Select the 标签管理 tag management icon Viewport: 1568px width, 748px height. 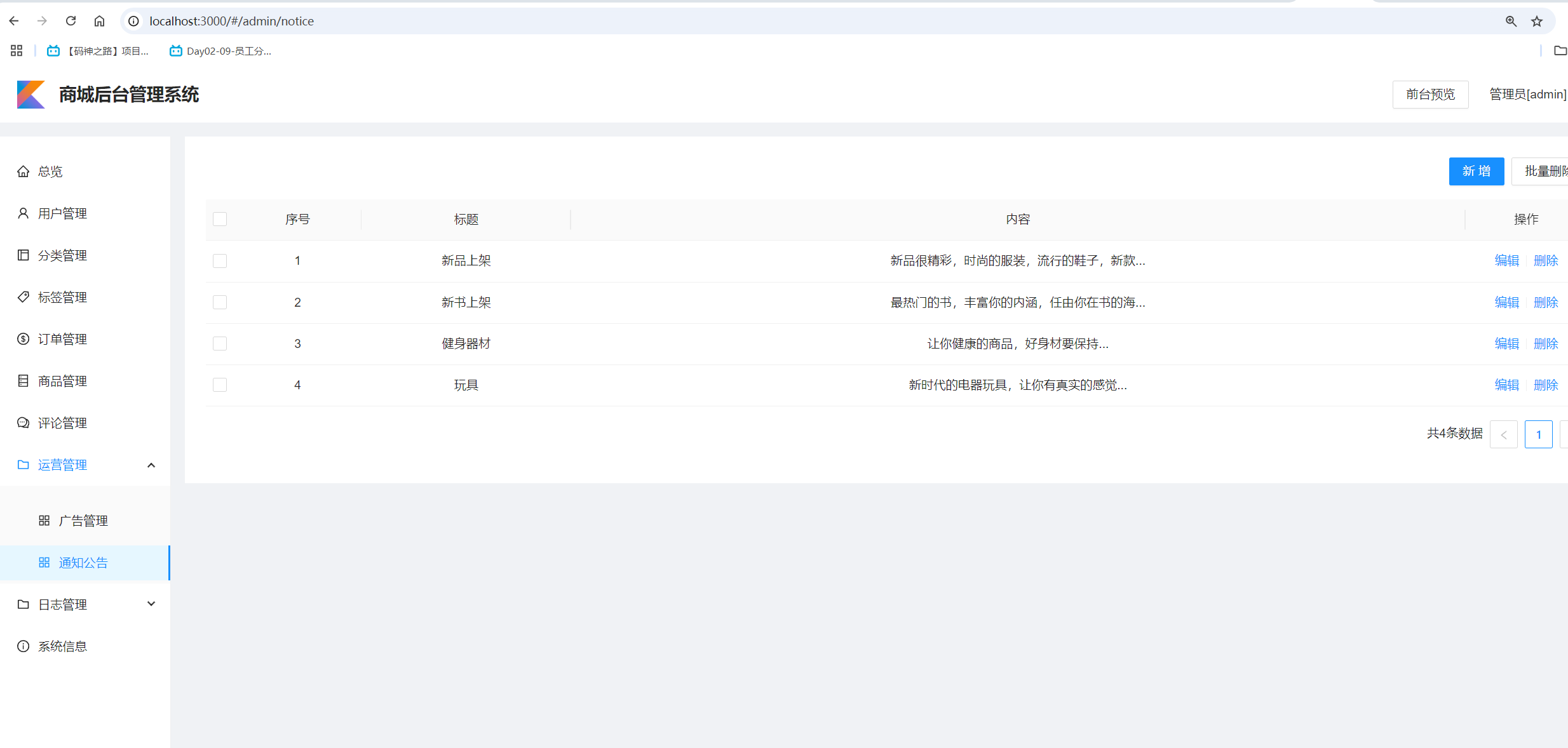pos(23,297)
